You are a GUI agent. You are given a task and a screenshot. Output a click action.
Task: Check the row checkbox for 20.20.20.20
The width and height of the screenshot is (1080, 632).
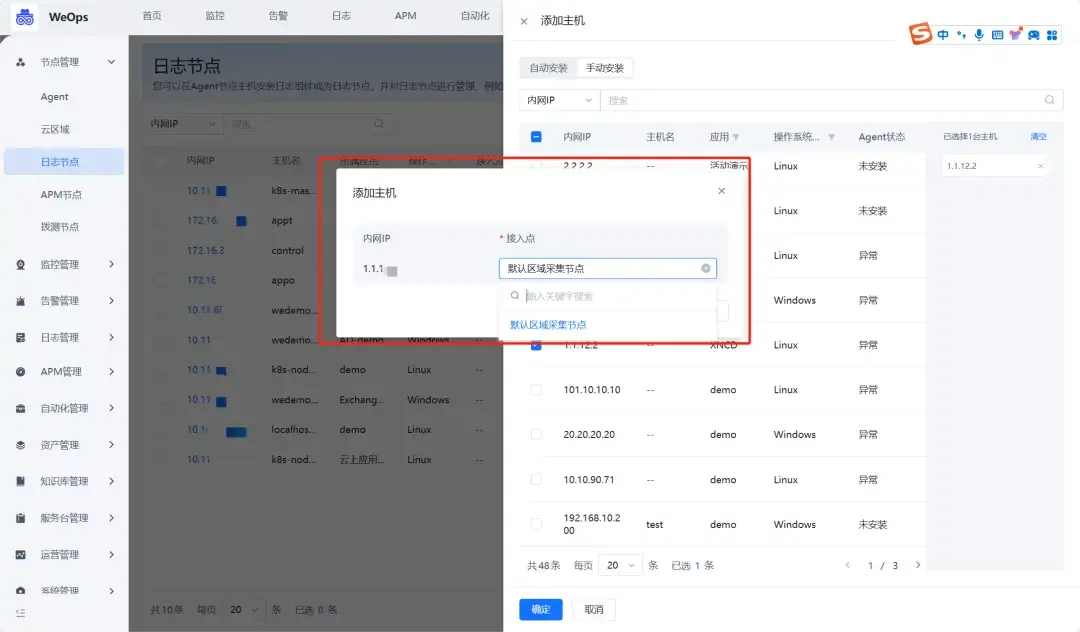pyautogui.click(x=536, y=434)
